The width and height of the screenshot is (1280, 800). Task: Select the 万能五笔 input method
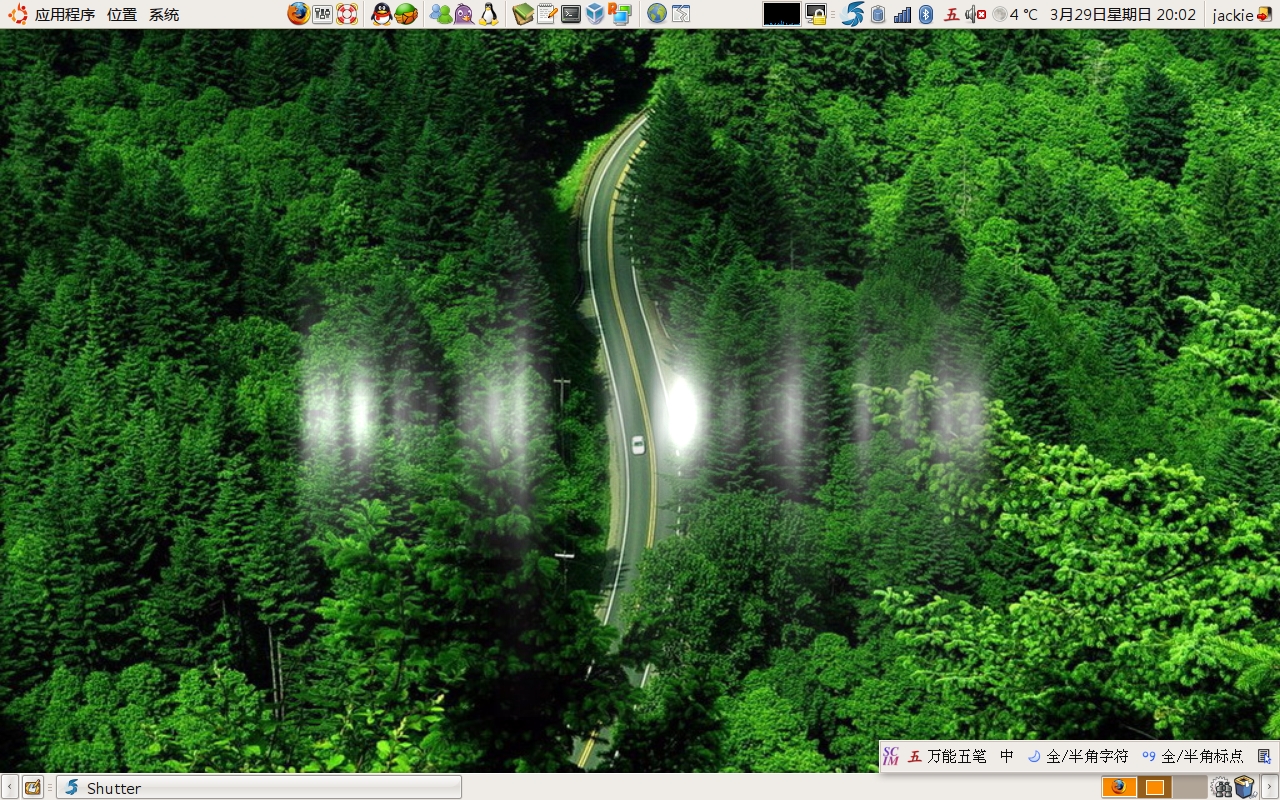946,756
